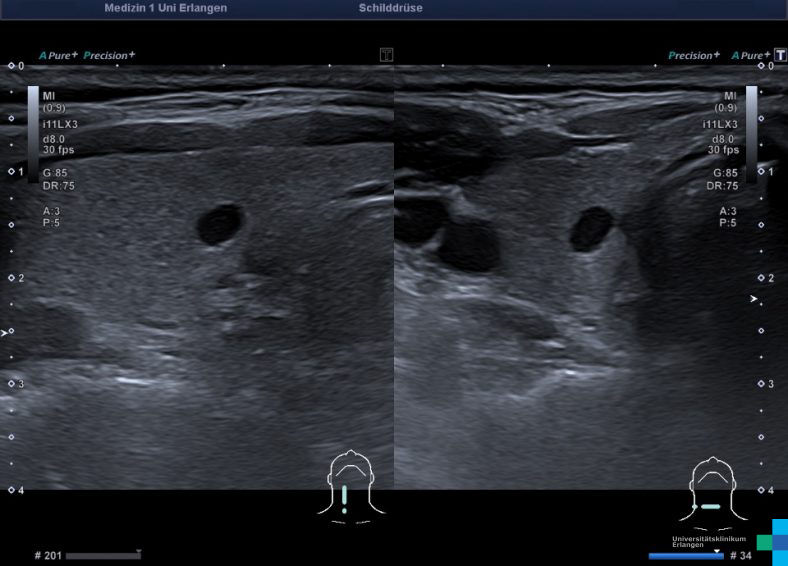The image size is (788, 566).
Task: Click the right cine bar position triangle
Action: (717, 550)
